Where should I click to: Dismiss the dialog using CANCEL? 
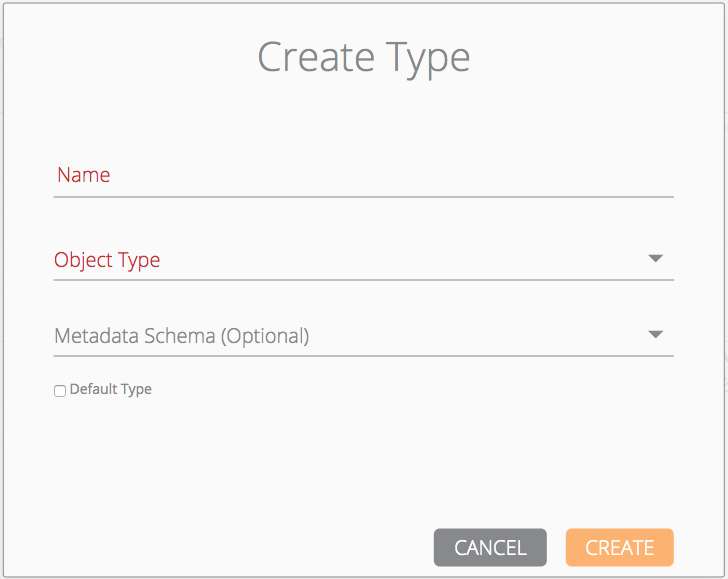[490, 548]
